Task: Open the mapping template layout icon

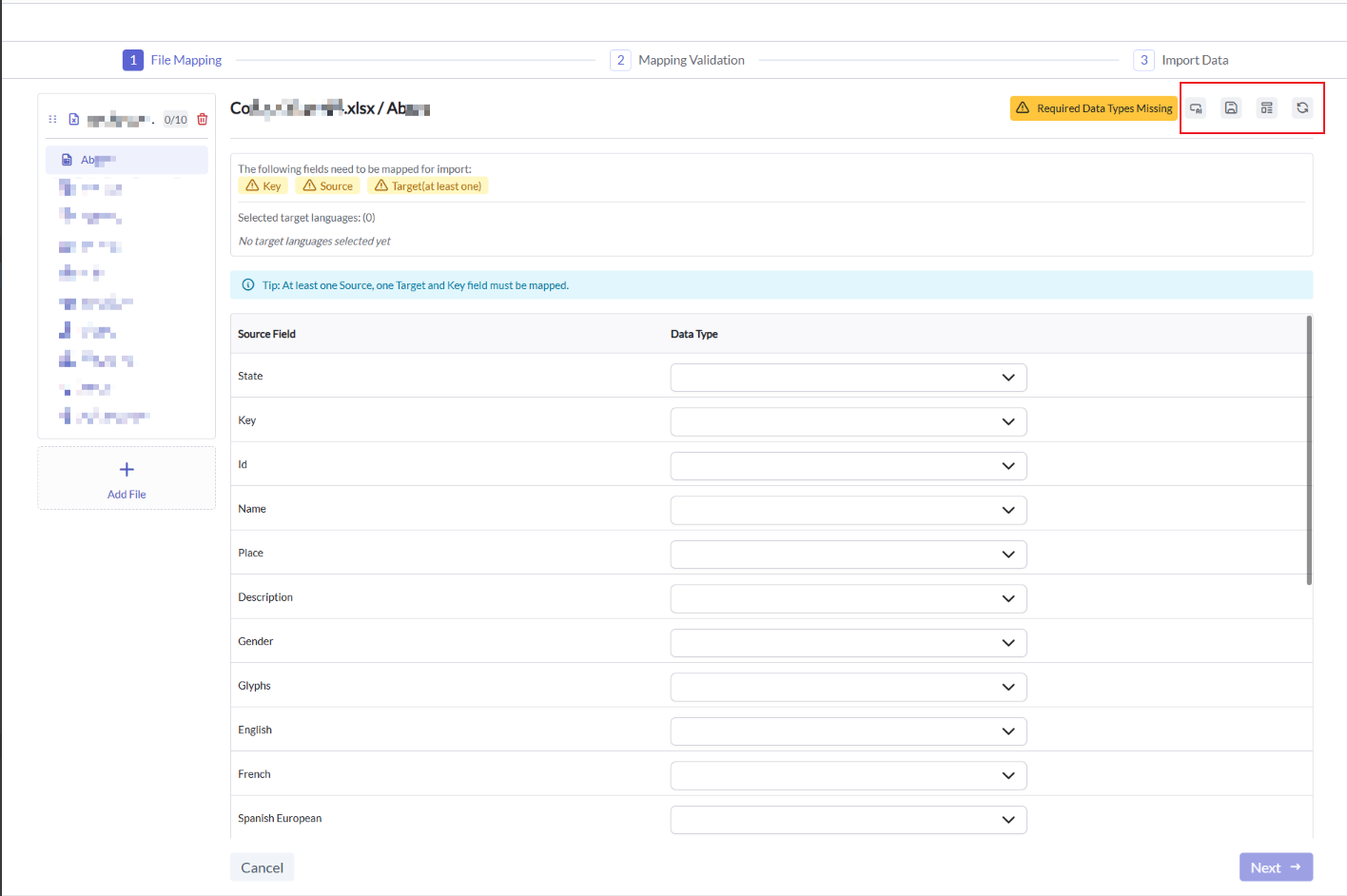Action: pos(1266,108)
